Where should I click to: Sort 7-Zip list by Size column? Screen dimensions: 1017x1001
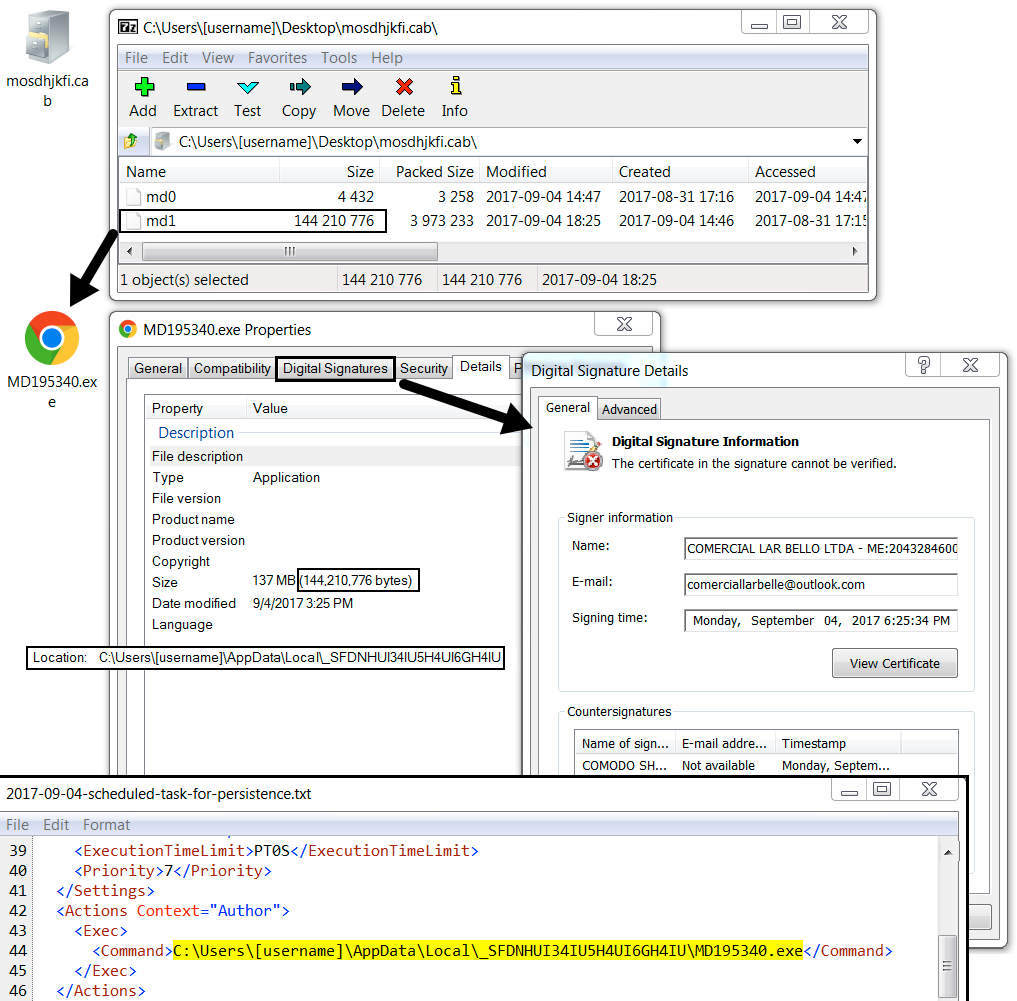pos(329,172)
